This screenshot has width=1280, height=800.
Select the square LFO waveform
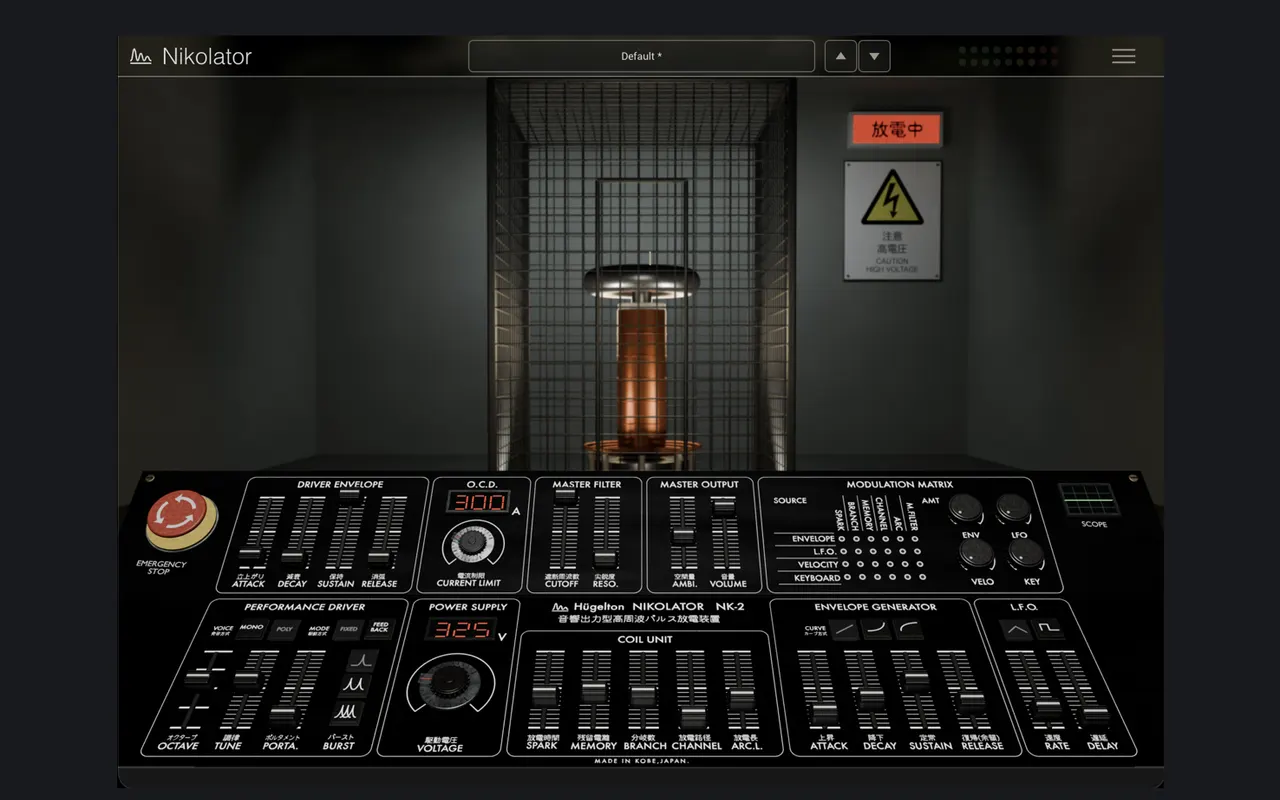1049,630
